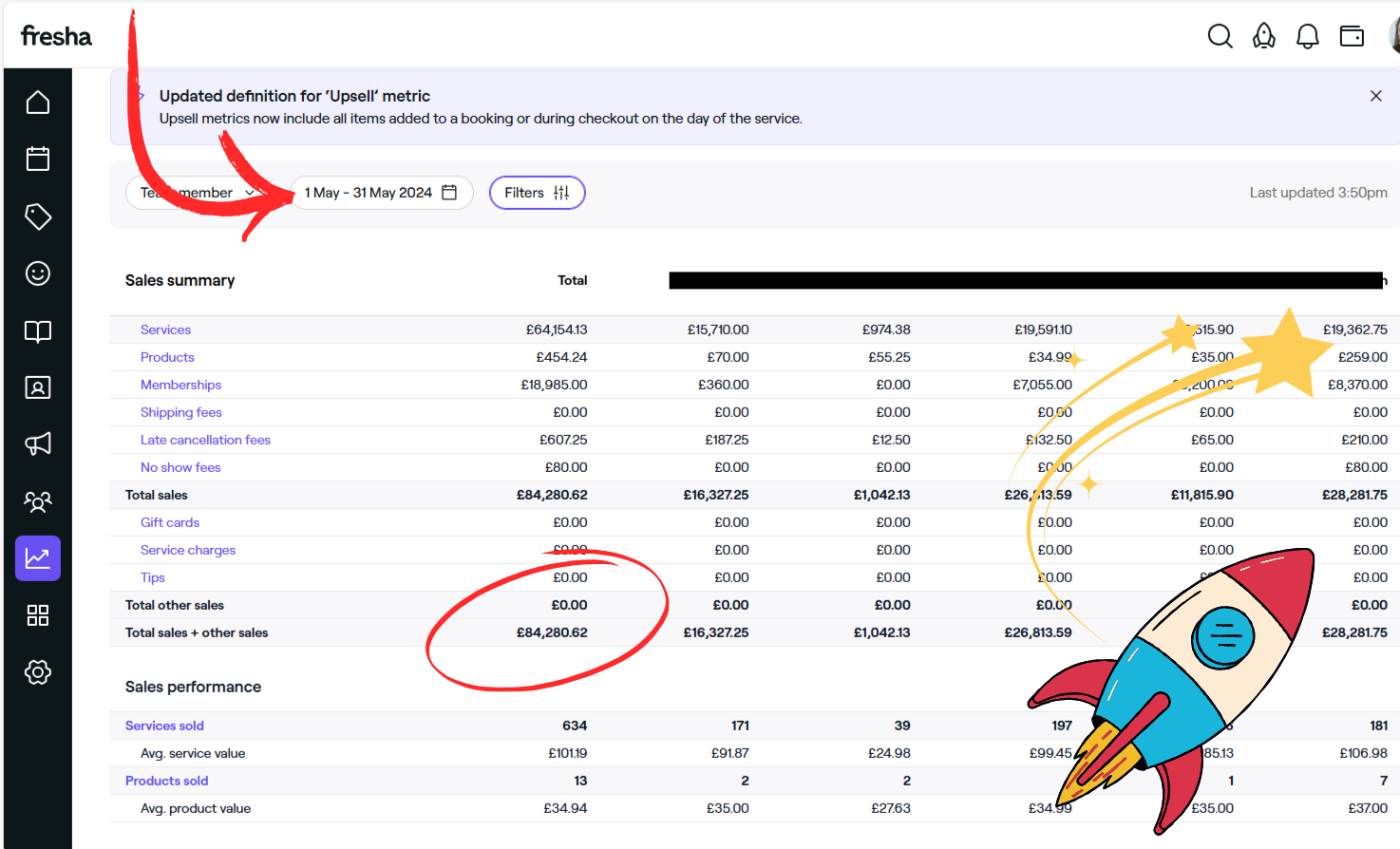
Task: Click the Sales performance heading
Action: click(193, 687)
